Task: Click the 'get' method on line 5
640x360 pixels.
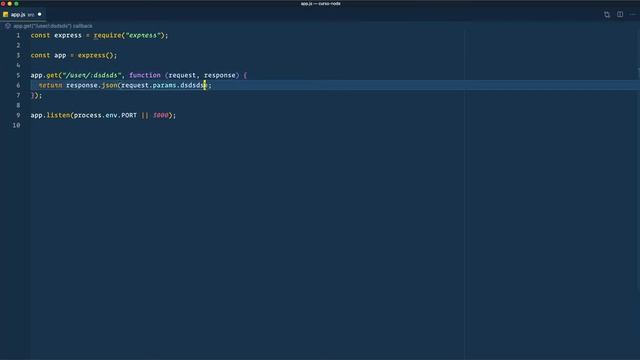Action: pyautogui.click(x=52, y=76)
